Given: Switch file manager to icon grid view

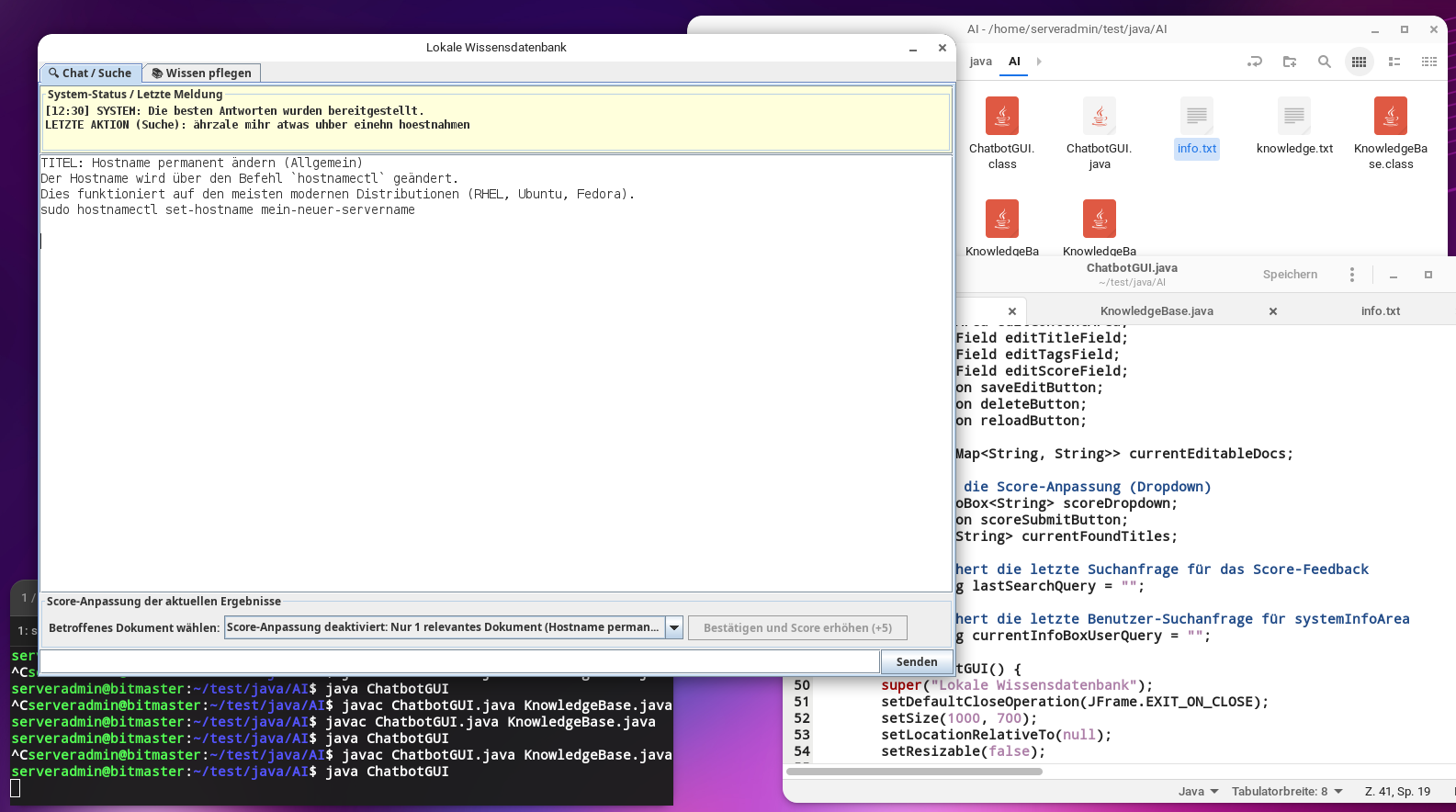Looking at the screenshot, I should 1359,62.
